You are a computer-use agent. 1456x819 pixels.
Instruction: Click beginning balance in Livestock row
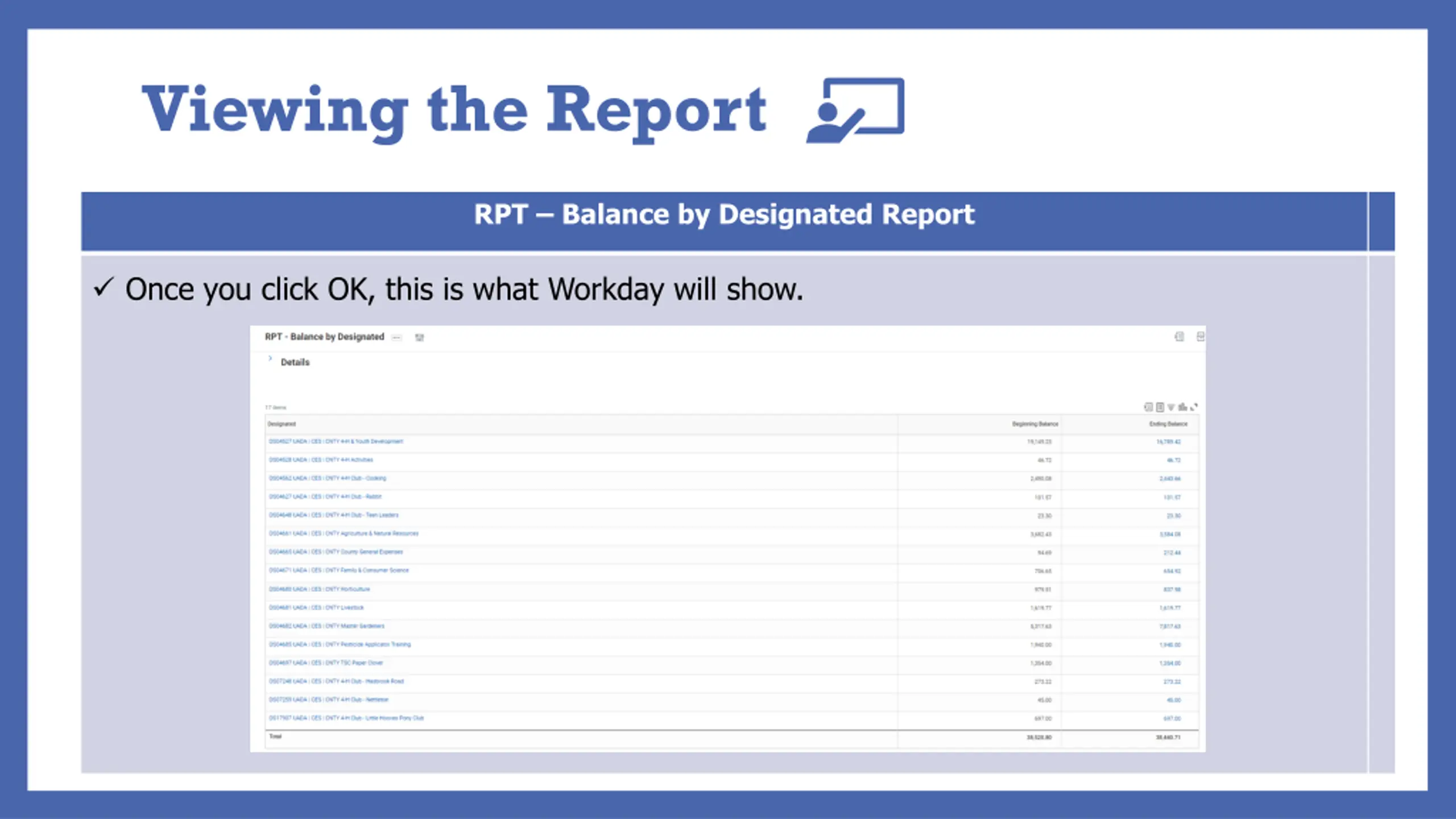pos(1041,609)
